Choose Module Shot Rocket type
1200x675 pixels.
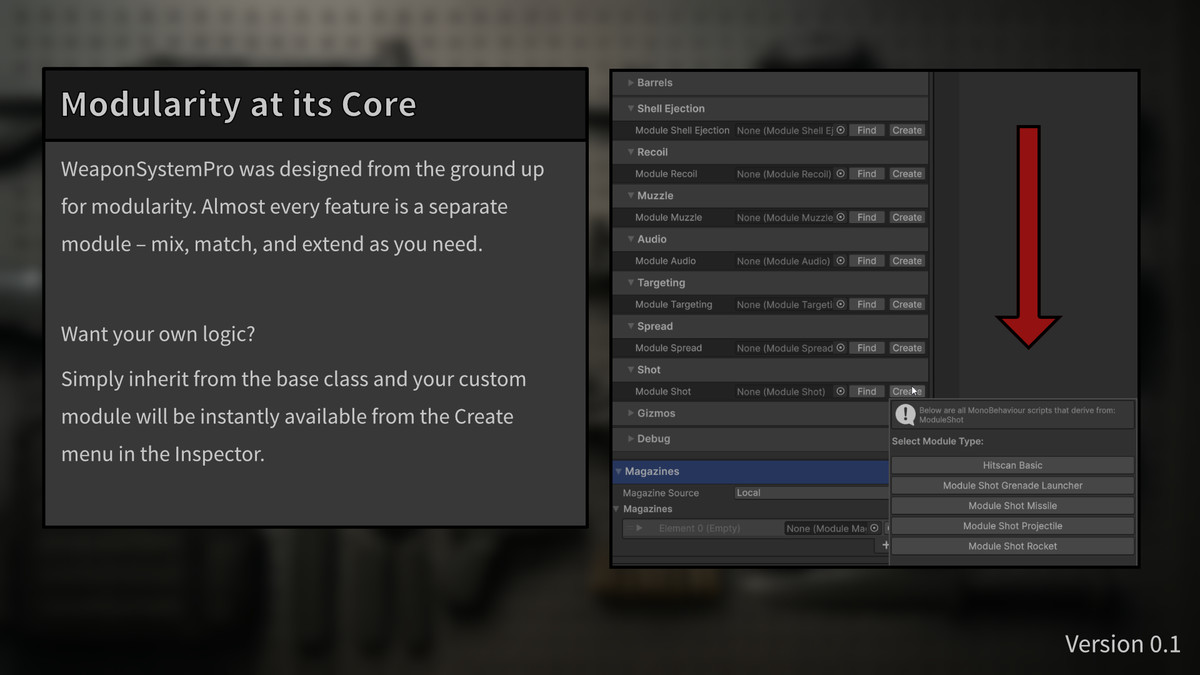point(1013,546)
